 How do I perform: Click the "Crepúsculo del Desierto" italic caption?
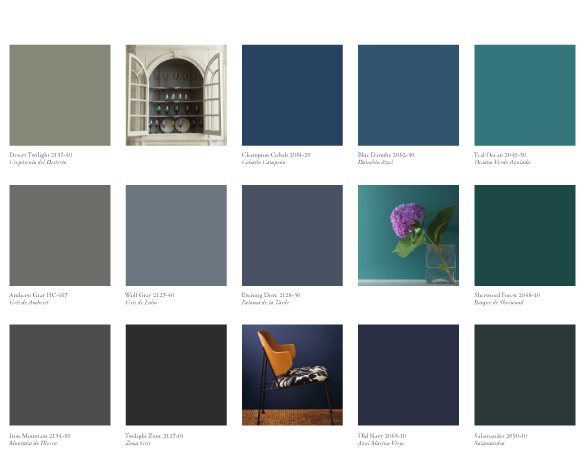point(38,162)
